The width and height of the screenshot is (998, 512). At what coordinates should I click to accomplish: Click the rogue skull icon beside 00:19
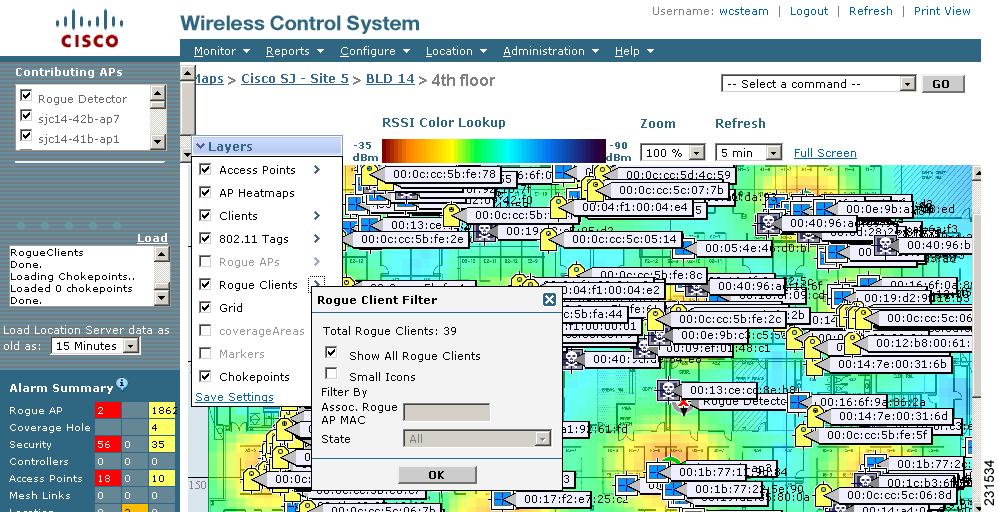click(x=484, y=232)
